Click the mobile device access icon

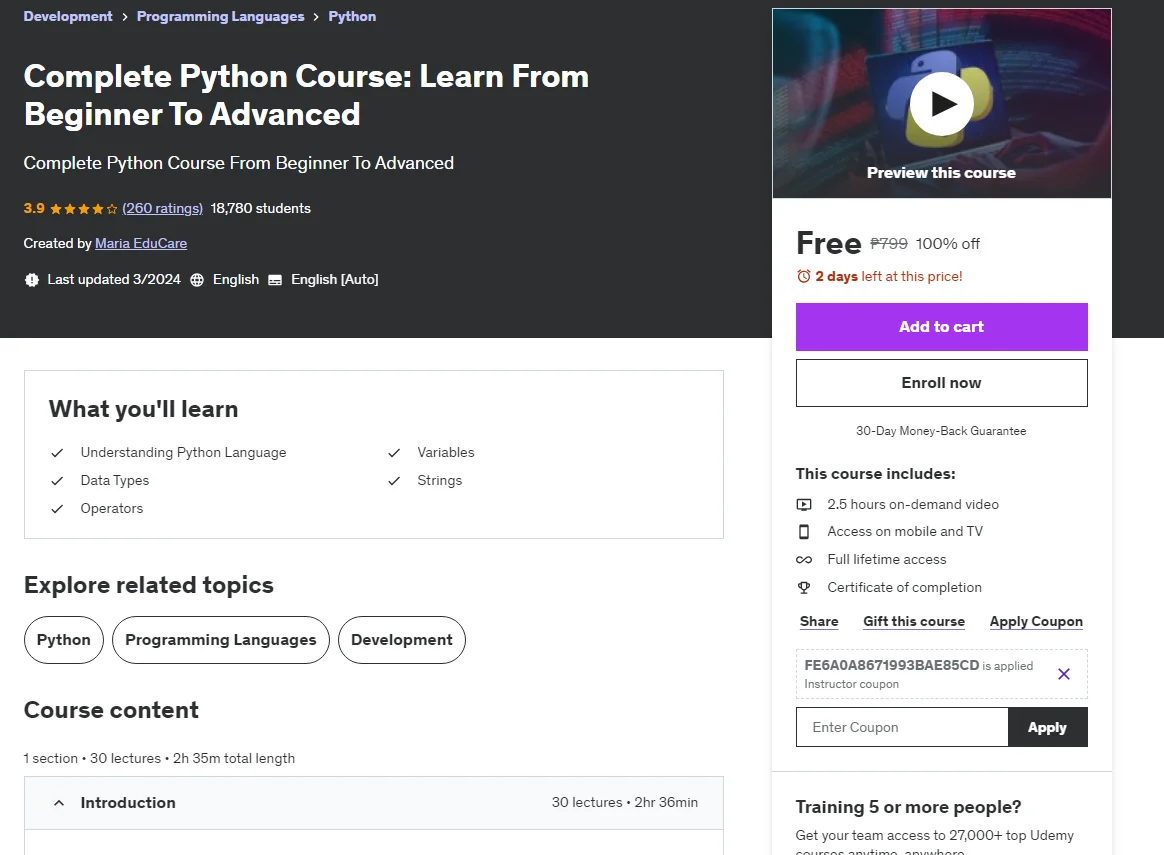pos(804,531)
